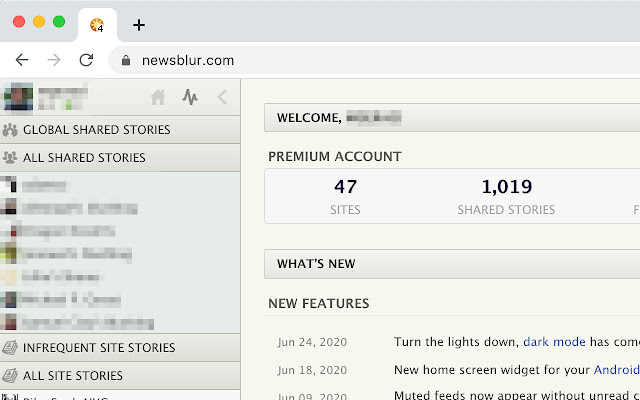View the site lock security info
This screenshot has width=640, height=400.
click(x=126, y=60)
